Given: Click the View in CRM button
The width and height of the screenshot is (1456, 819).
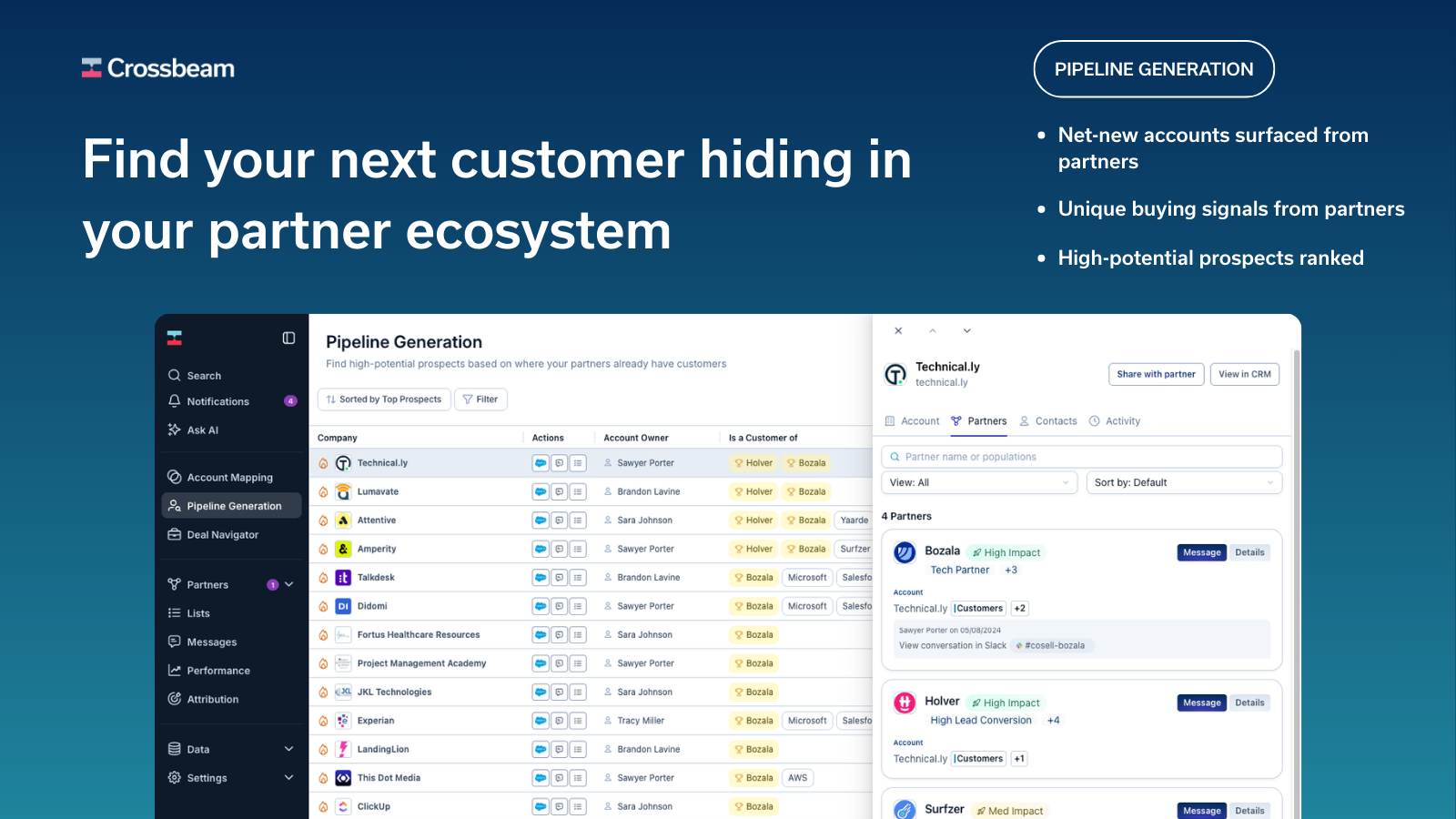Looking at the screenshot, I should tap(1245, 374).
